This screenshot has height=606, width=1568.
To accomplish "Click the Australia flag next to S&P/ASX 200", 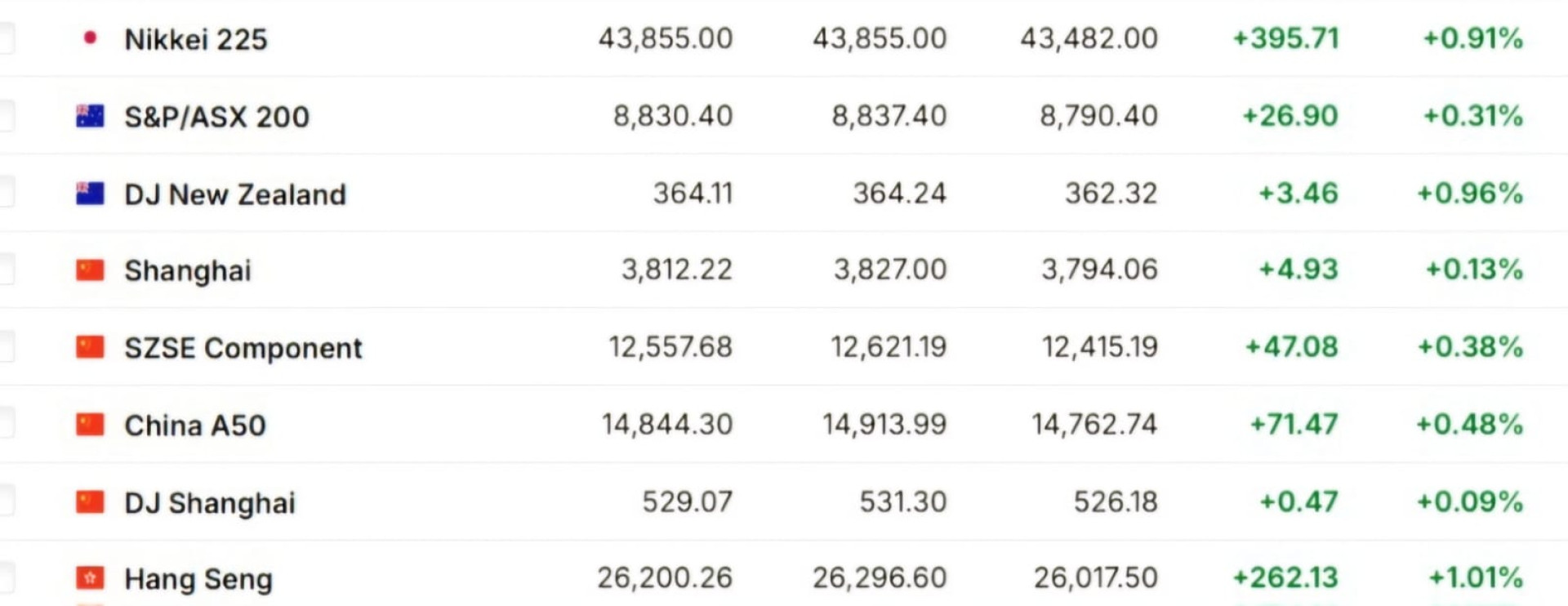I will click(90, 116).
